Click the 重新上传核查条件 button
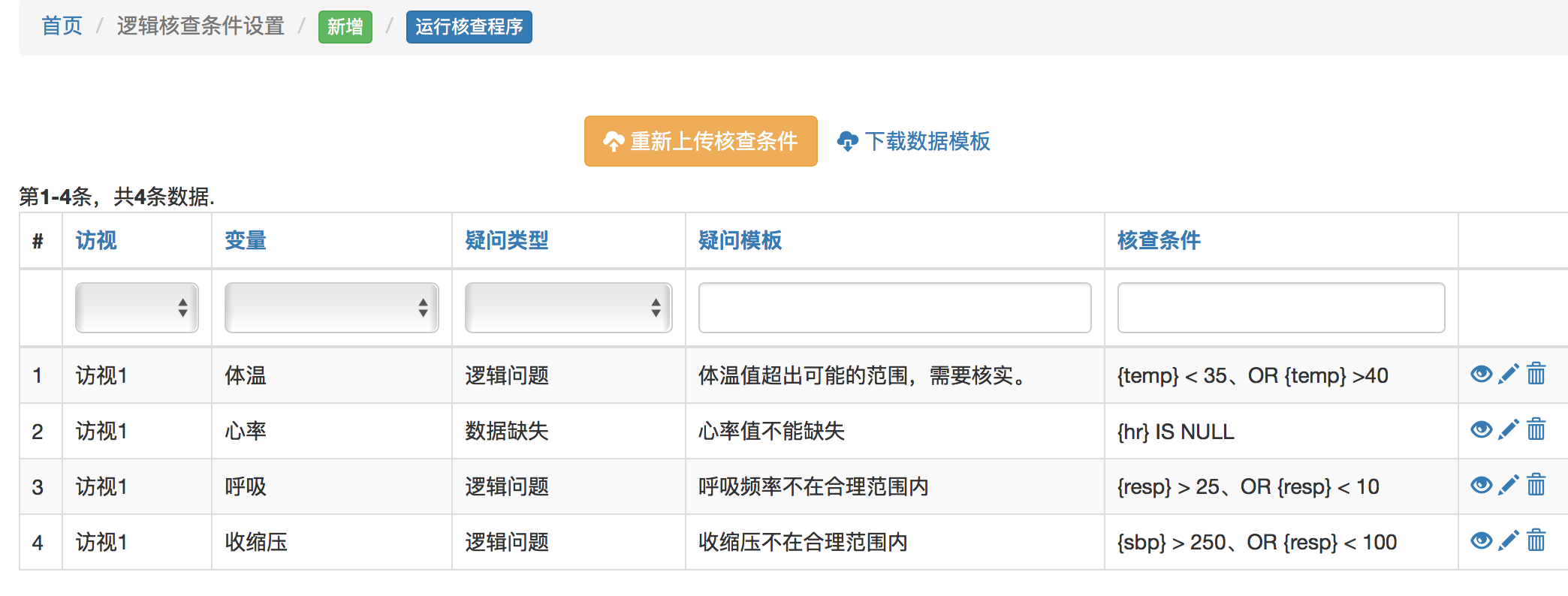The image size is (1568, 596). coord(700,141)
